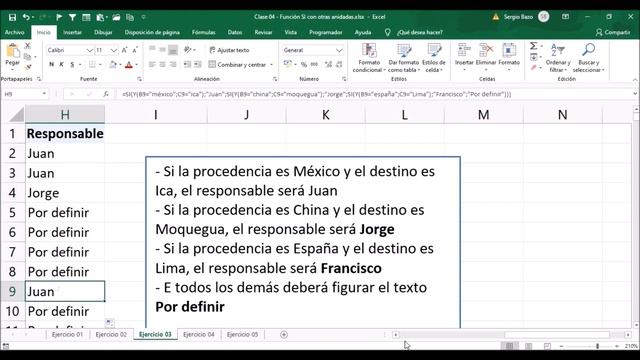Open the General number format dropdown
640x360 pixels.
click(x=339, y=50)
